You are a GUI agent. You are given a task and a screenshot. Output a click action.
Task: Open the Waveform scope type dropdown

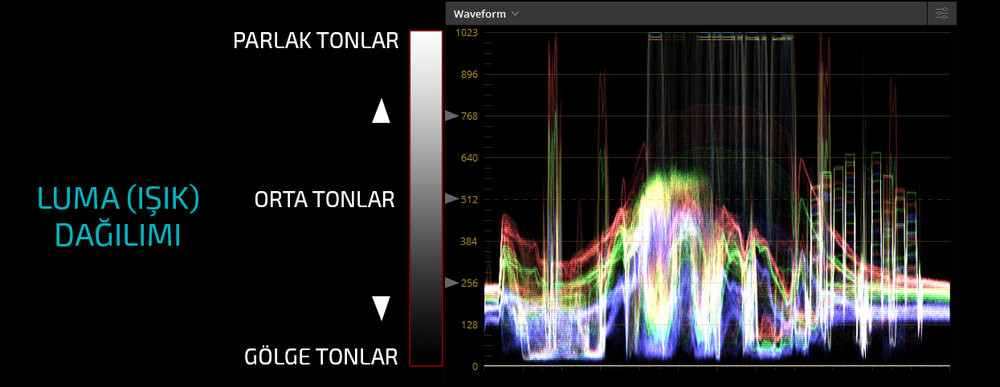pyautogui.click(x=486, y=13)
